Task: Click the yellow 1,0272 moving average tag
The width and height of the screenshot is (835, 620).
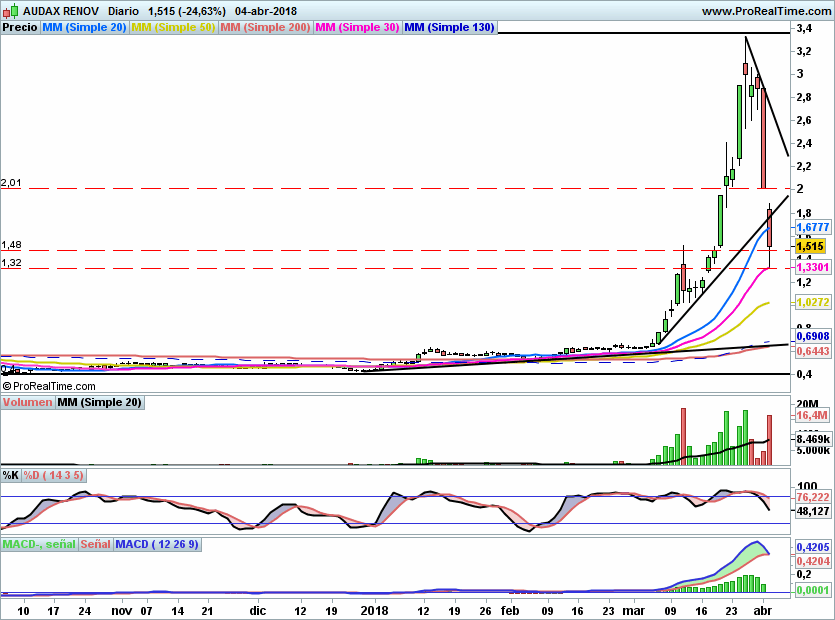Action: 811,301
